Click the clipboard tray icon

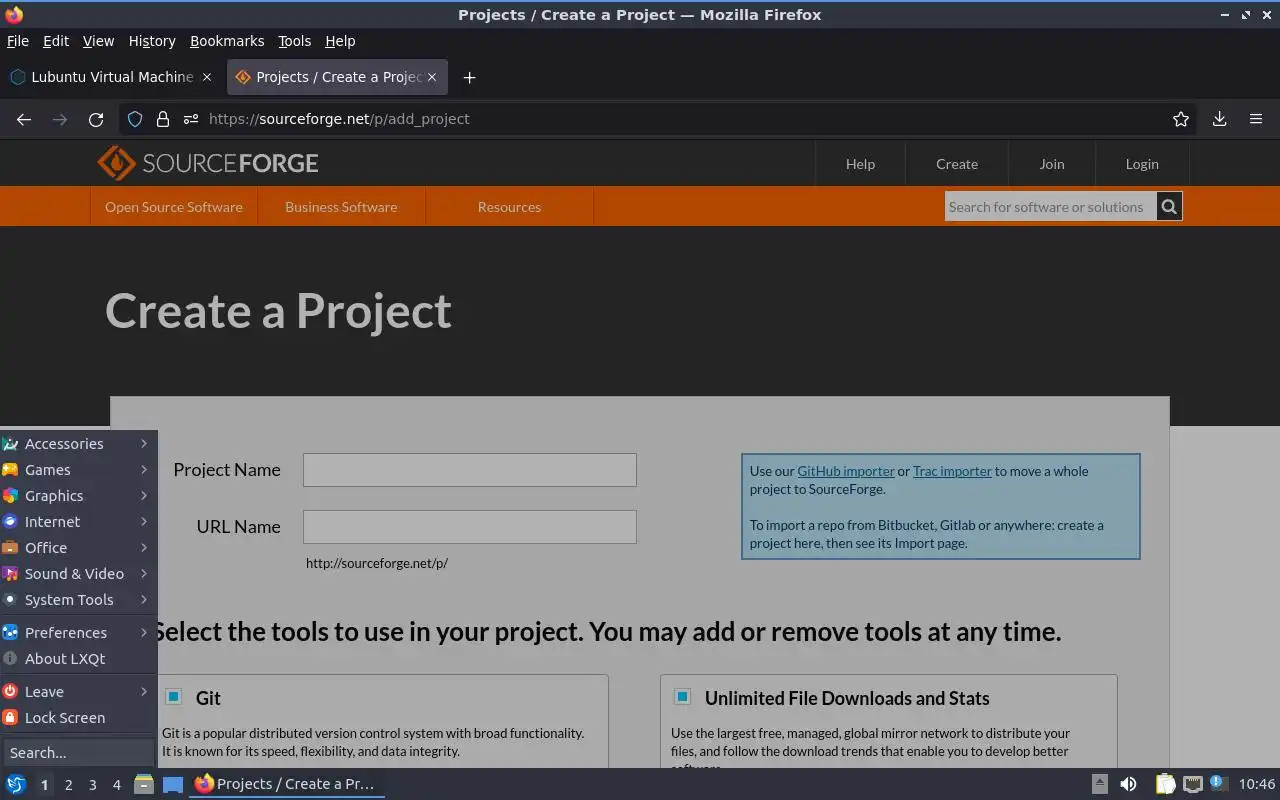1165,784
